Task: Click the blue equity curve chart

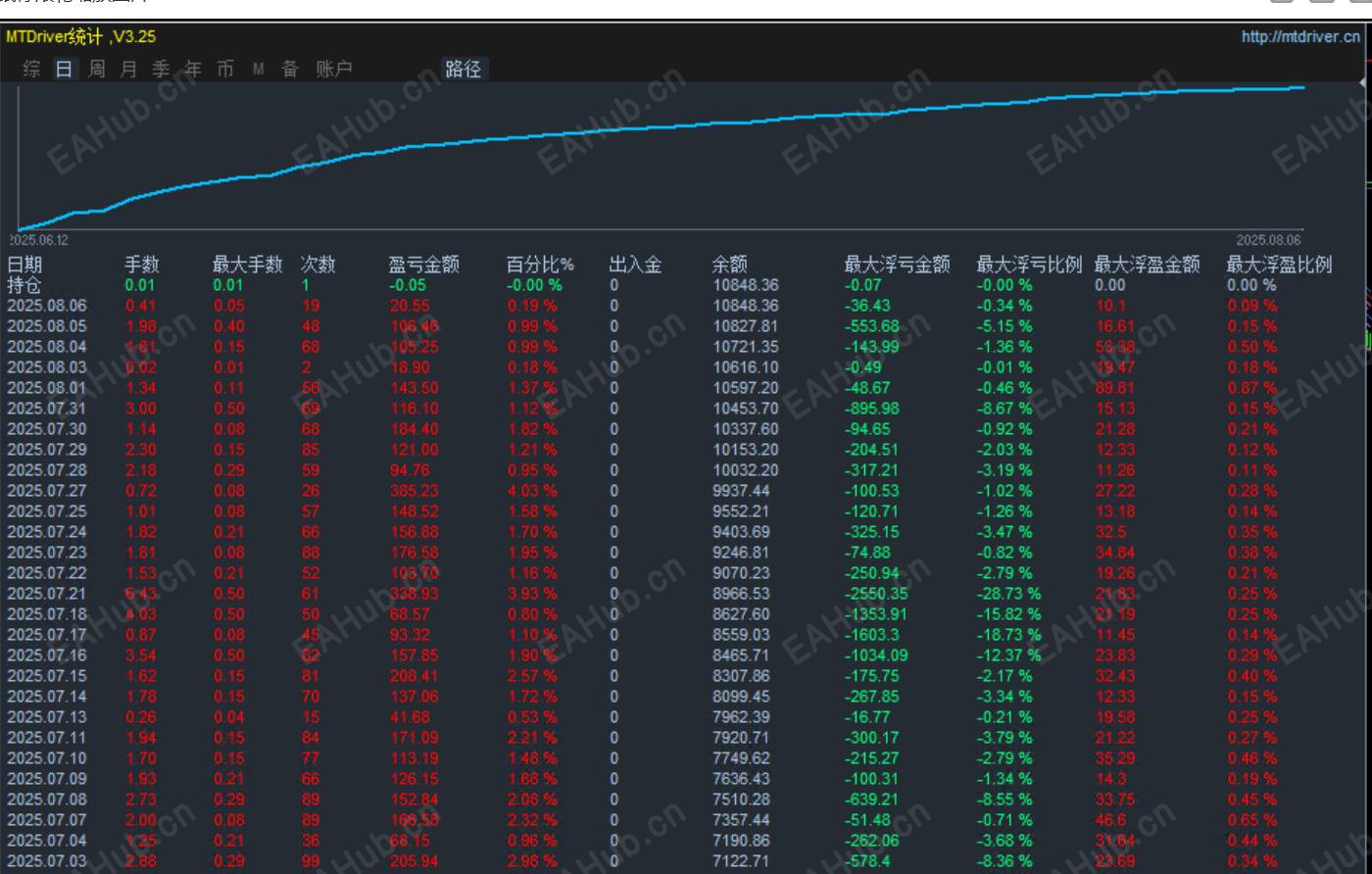Action: pyautogui.click(x=661, y=157)
